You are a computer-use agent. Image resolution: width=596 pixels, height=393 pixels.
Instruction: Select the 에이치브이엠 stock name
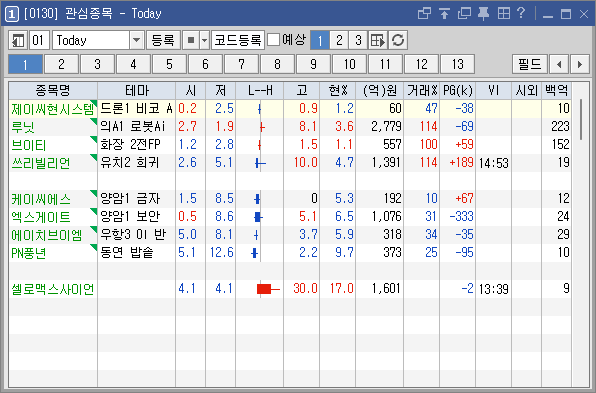[x=46, y=235]
